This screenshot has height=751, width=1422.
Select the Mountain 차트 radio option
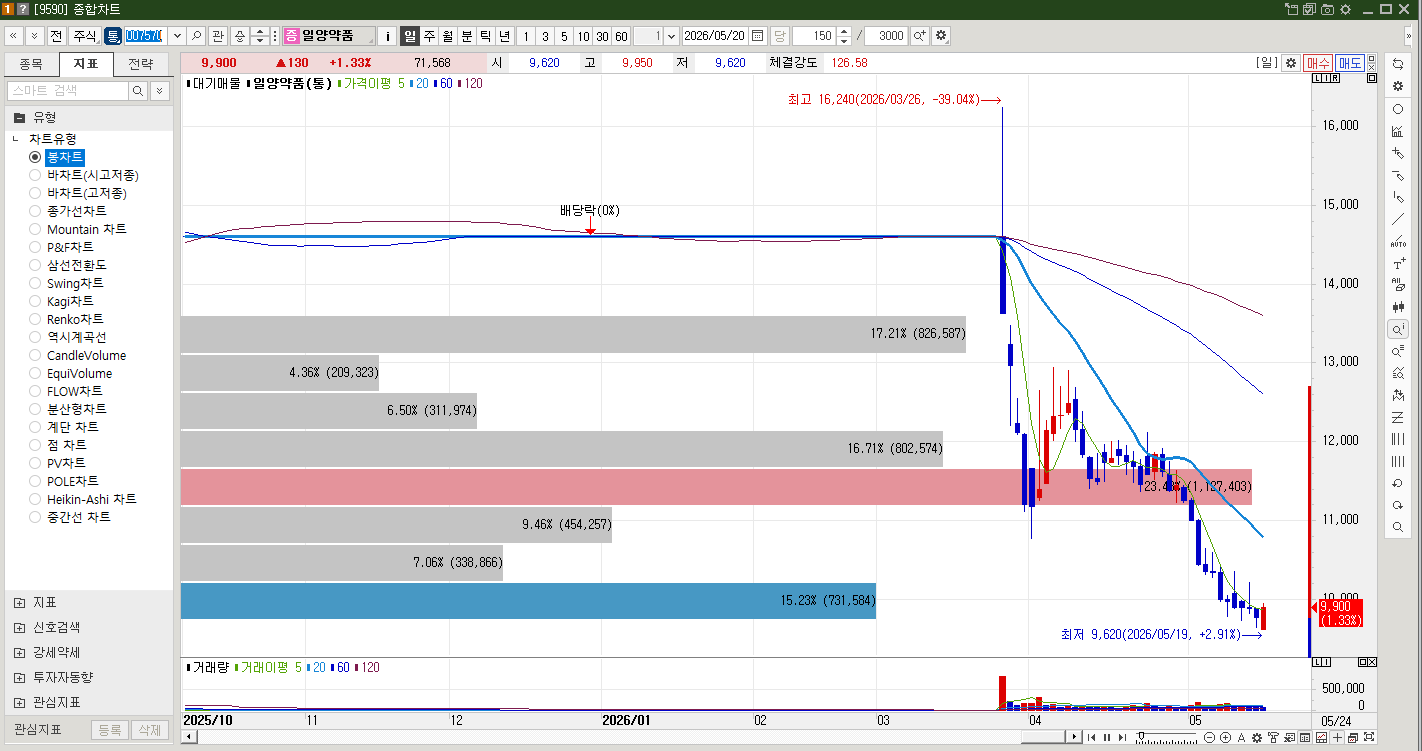pos(78,229)
